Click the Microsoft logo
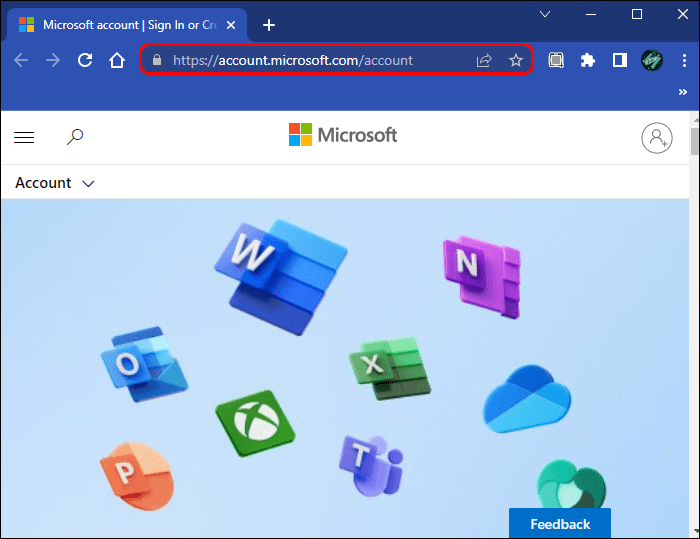The width and height of the screenshot is (700, 539). point(343,135)
